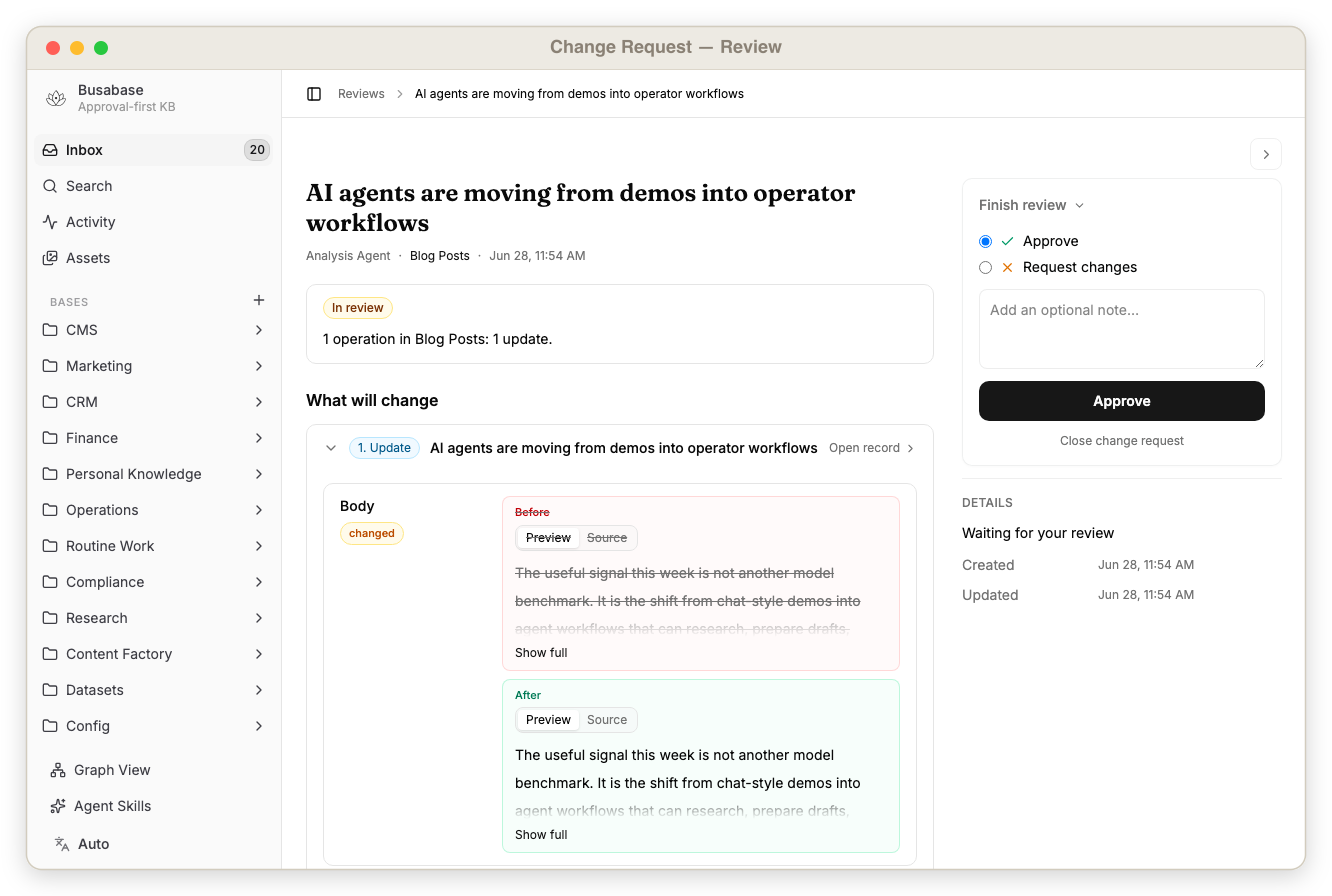The width and height of the screenshot is (1332, 896).
Task: Click the optional note text field
Action: [1122, 329]
